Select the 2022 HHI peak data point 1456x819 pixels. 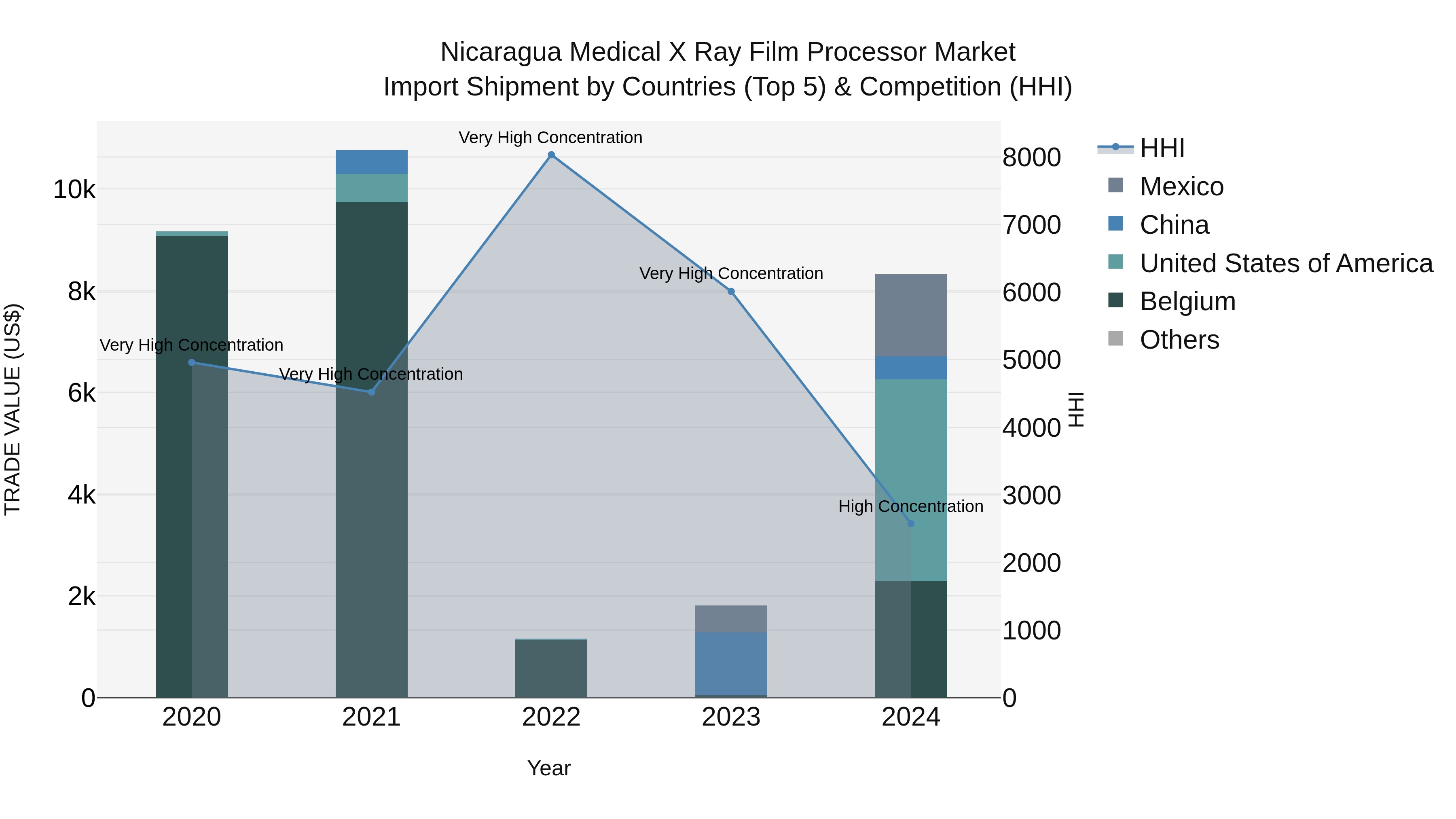coord(551,155)
